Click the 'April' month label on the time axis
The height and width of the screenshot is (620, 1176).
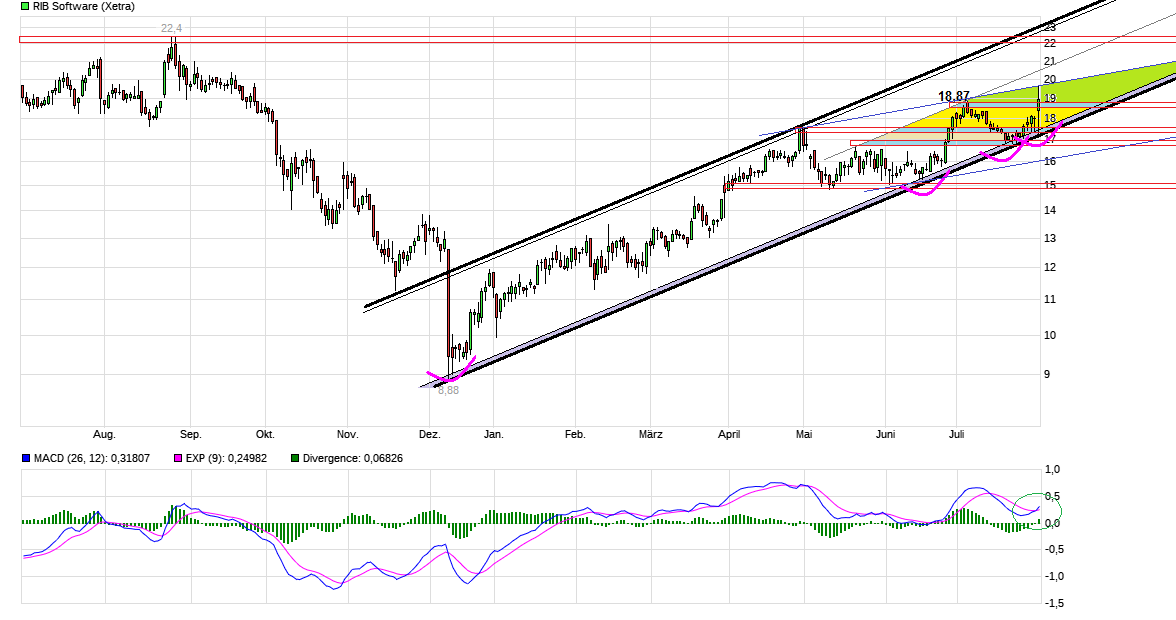pyautogui.click(x=729, y=434)
